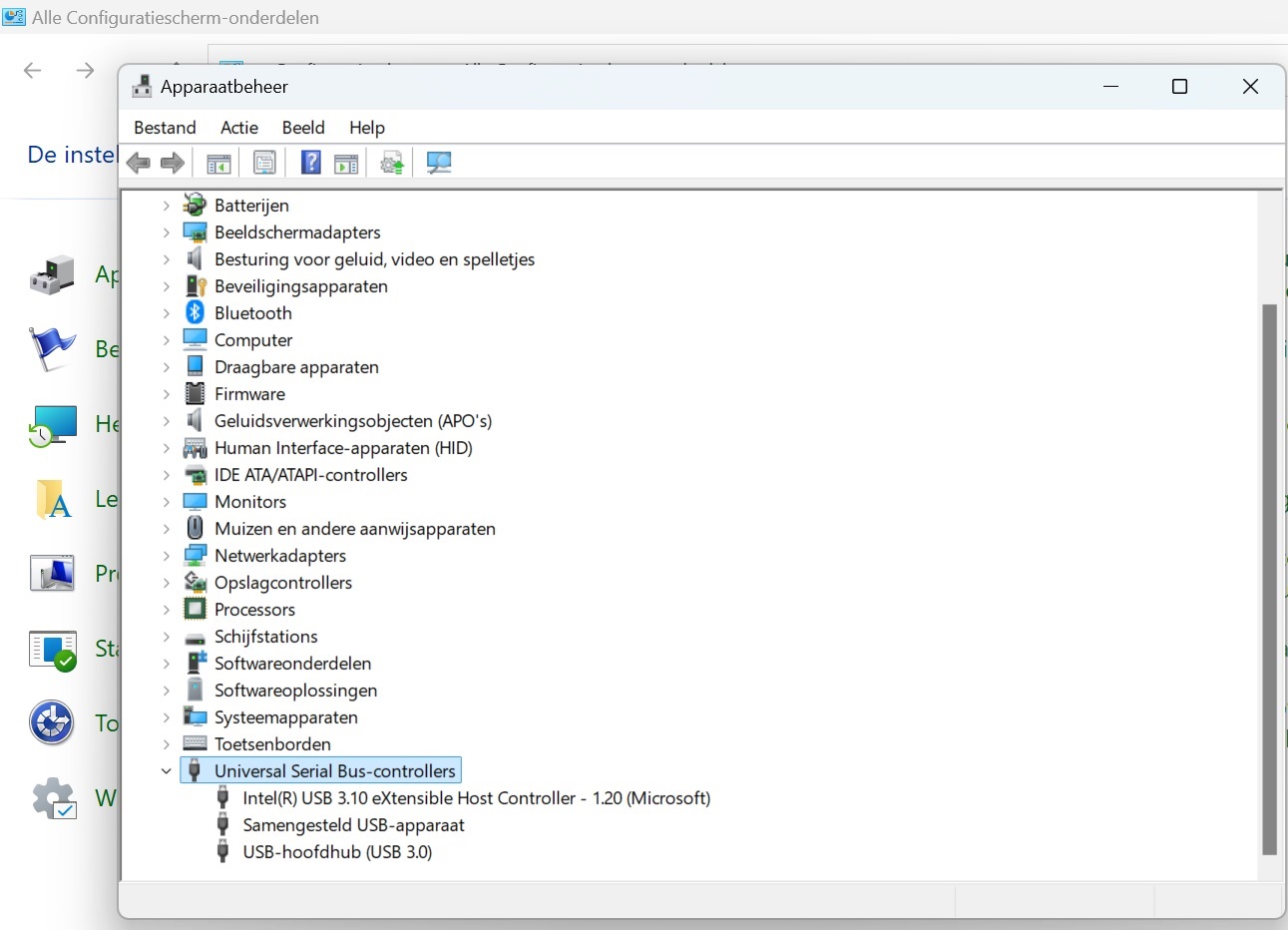Viewport: 1288px width, 930px height.
Task: Select IDE ATA/ATAPI-controllers label
Action: (x=311, y=475)
